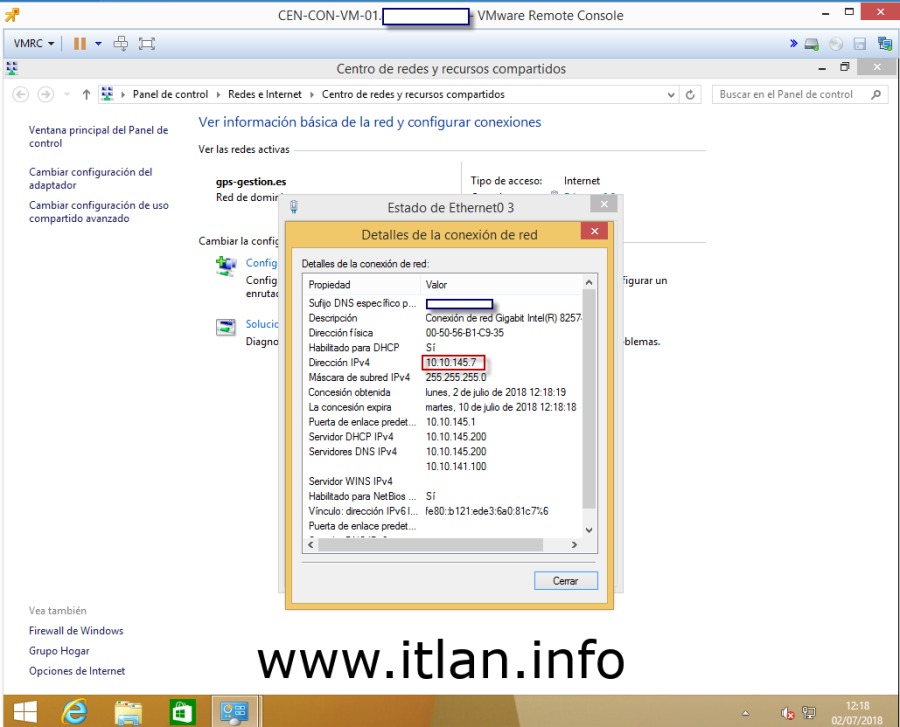Open Windows Store from the taskbar
This screenshot has width=900, height=727.
pyautogui.click(x=183, y=711)
